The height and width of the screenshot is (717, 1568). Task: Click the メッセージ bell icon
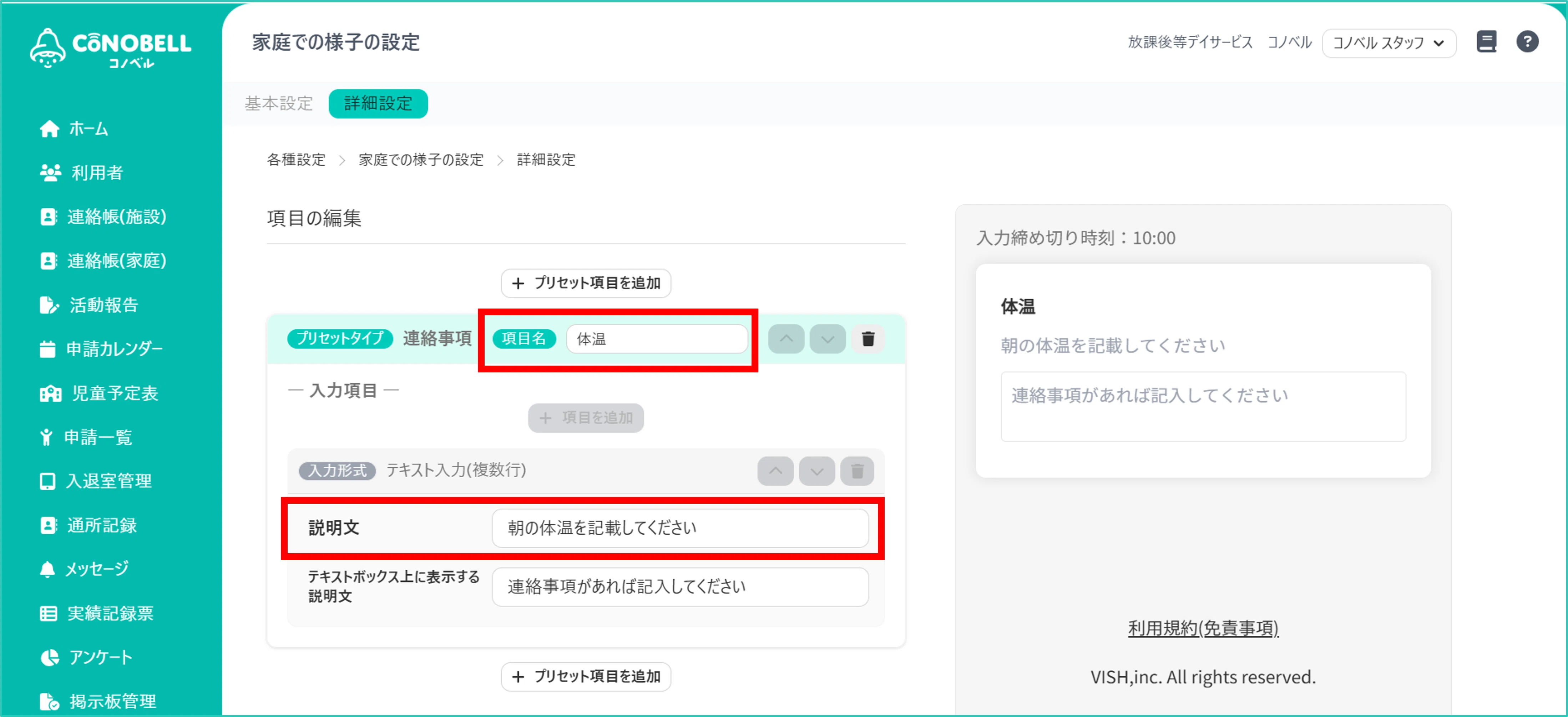47,569
